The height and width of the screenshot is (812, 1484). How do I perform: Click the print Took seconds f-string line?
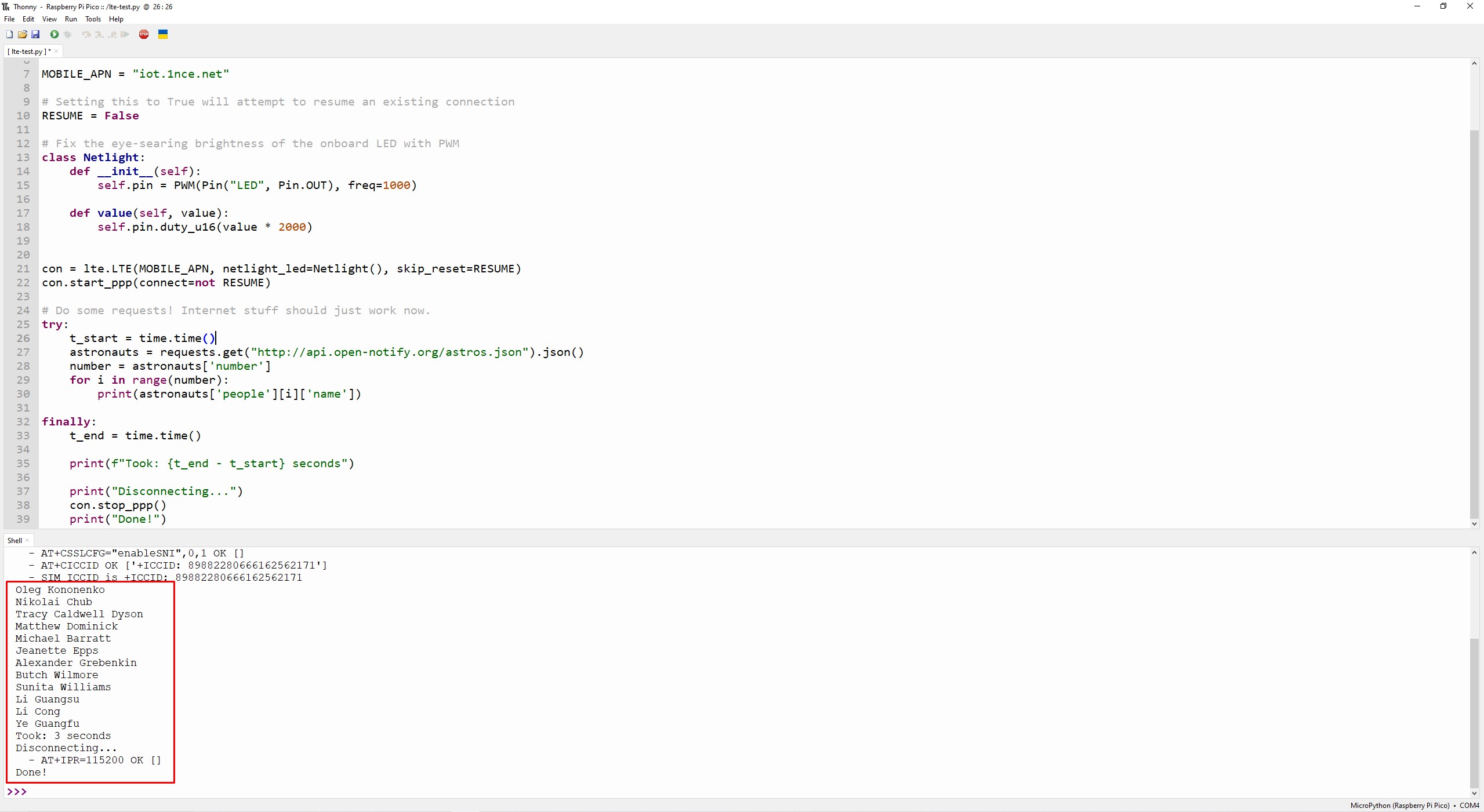point(212,464)
